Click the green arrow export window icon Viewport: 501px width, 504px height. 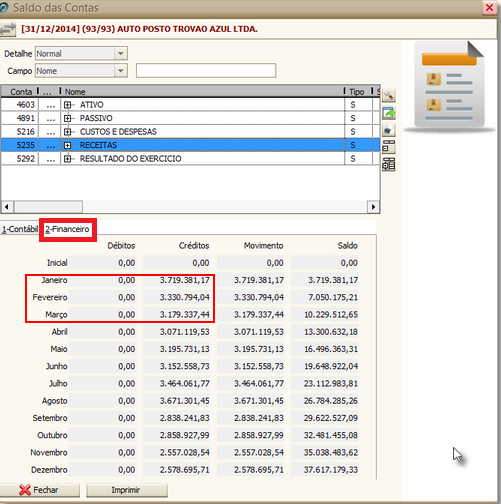389,113
